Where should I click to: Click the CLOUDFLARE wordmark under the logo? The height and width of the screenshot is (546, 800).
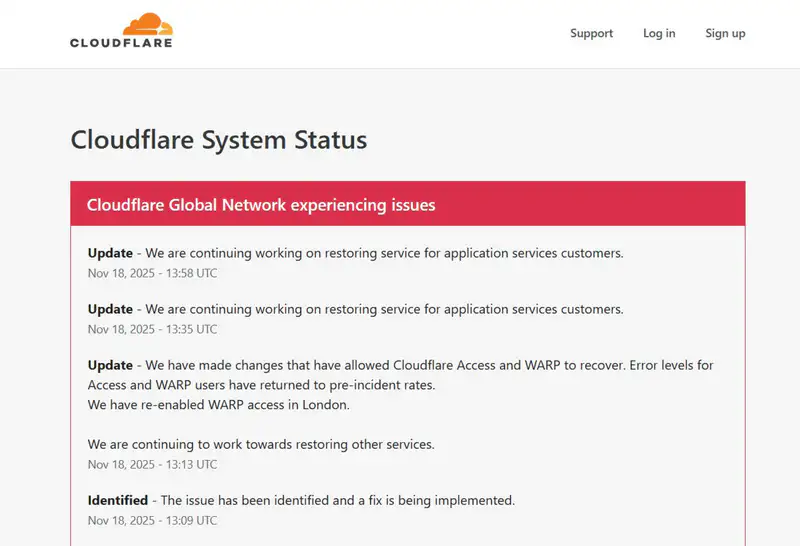121,43
